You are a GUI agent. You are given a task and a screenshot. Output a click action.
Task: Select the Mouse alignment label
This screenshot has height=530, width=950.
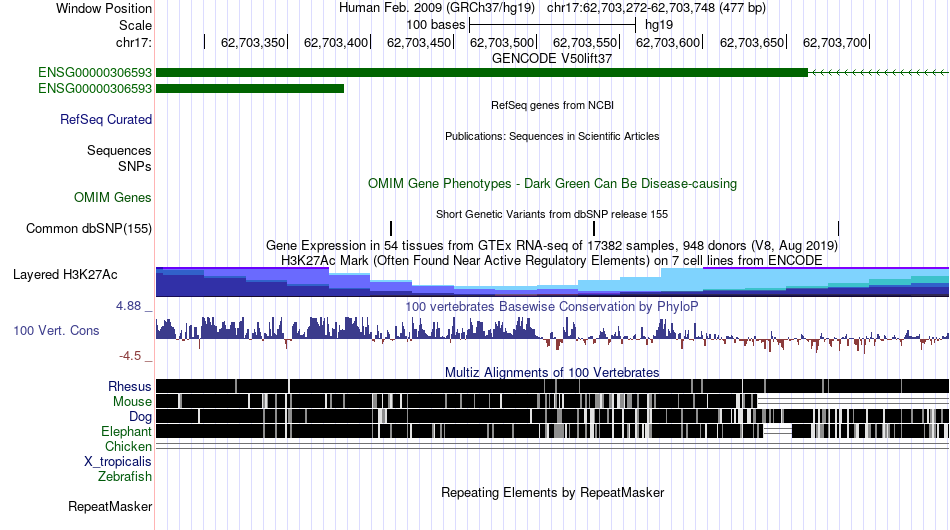click(x=132, y=402)
